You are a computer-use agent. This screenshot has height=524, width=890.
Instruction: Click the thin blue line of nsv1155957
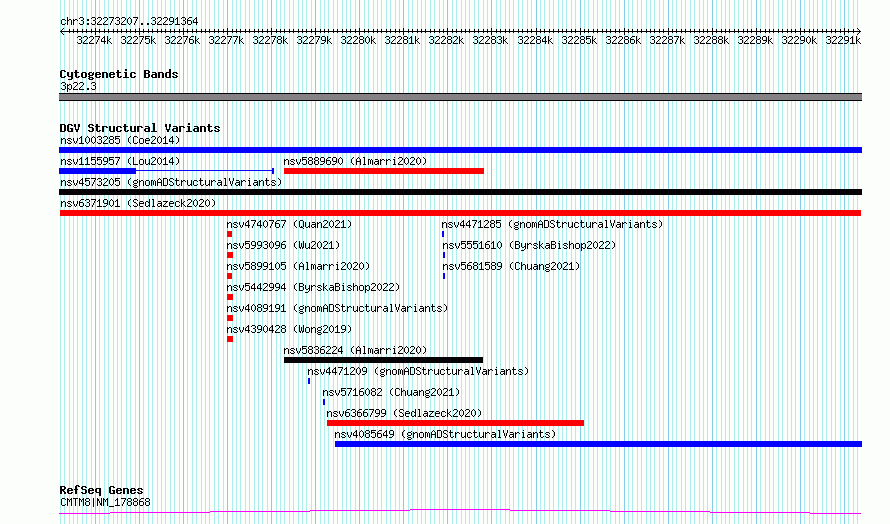tap(205, 171)
